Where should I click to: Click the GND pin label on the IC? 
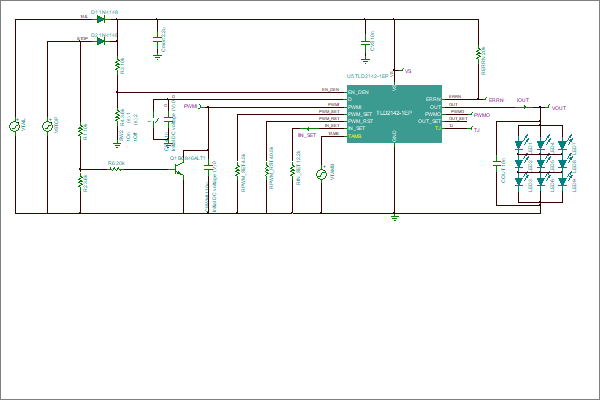coord(395,136)
